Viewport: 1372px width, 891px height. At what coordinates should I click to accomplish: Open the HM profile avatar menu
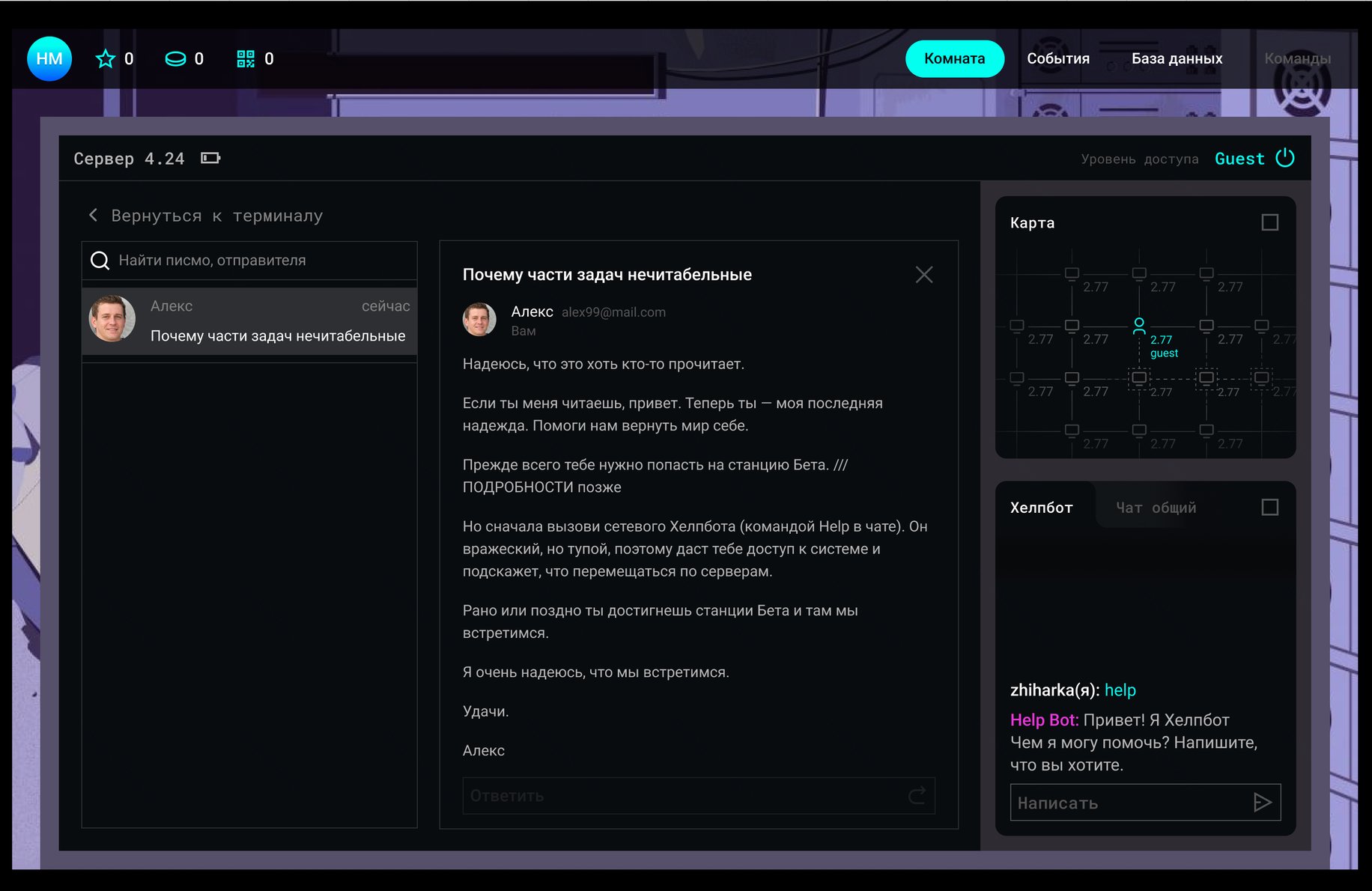pyautogui.click(x=49, y=58)
